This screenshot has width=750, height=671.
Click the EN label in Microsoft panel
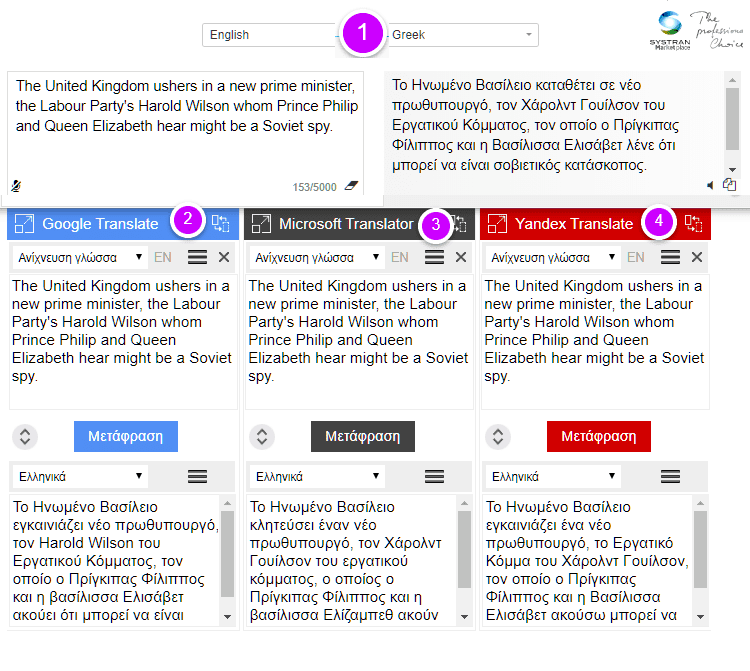tap(399, 257)
